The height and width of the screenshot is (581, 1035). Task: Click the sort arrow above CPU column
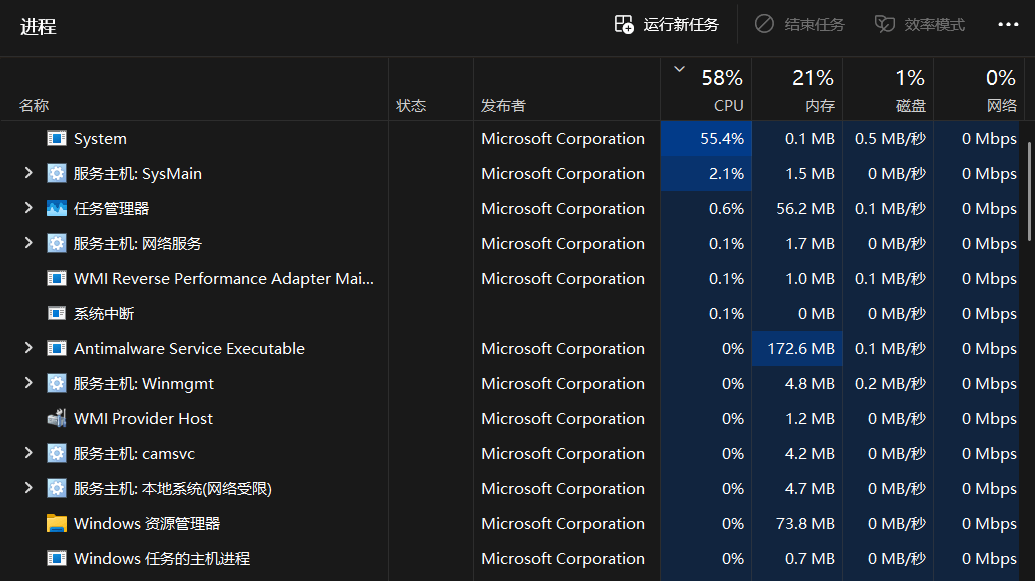click(x=679, y=69)
